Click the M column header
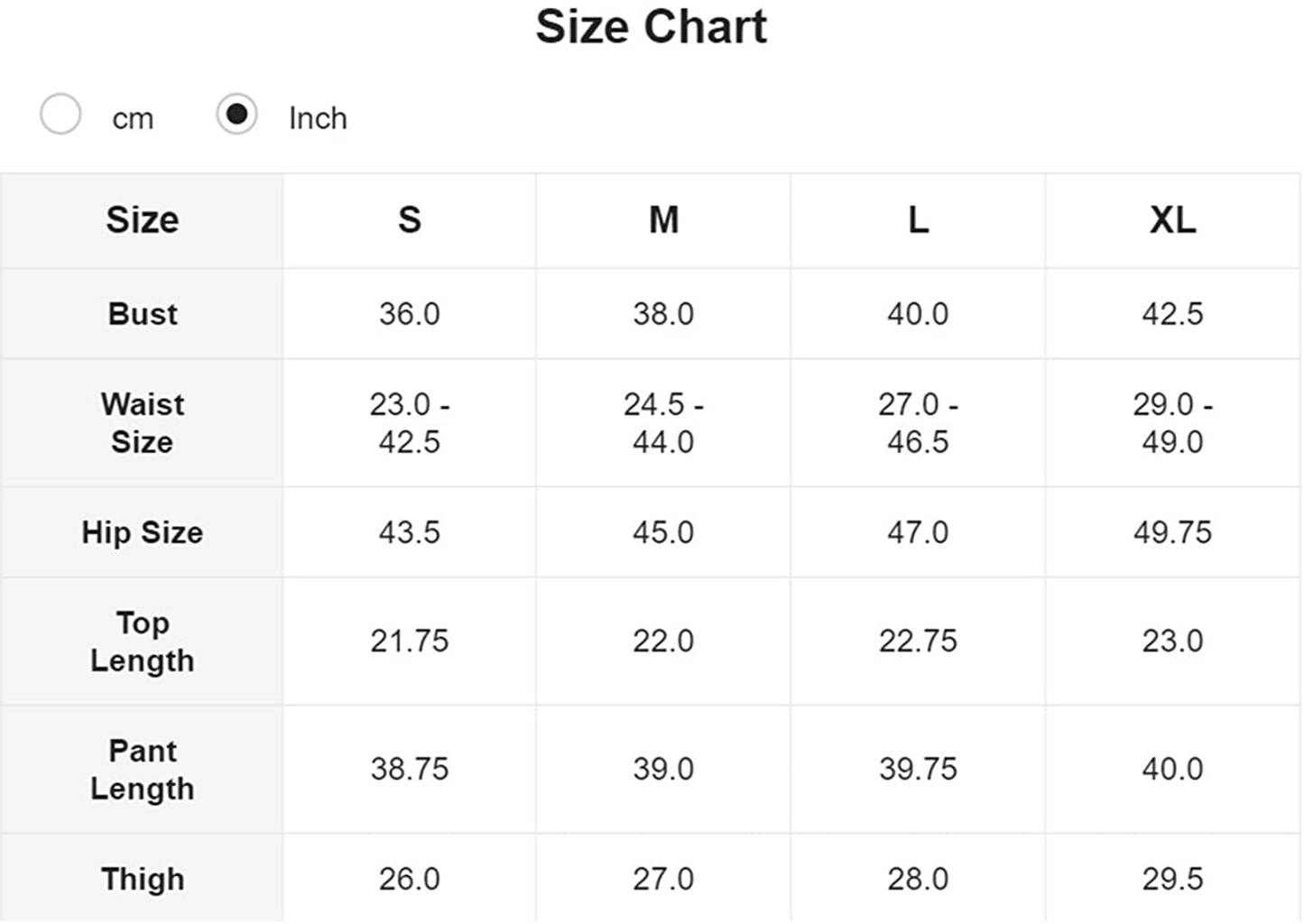1304x924 pixels. tap(663, 220)
